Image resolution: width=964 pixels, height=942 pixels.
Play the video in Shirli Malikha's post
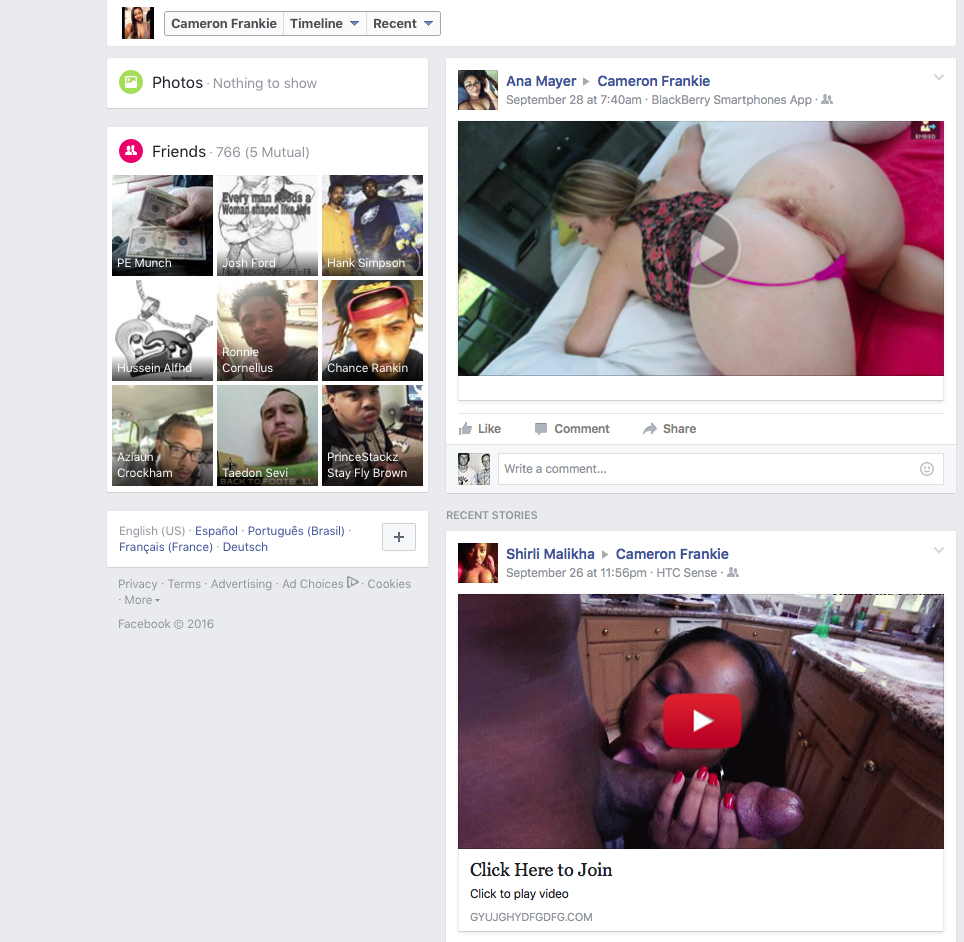click(x=701, y=720)
